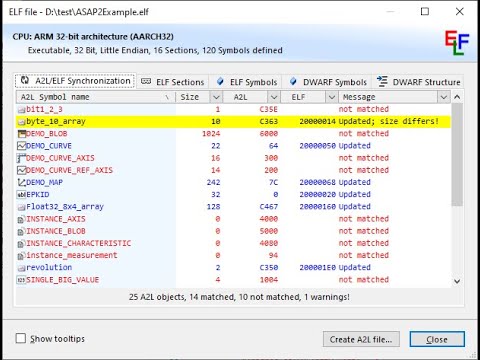
Task: Click the ELF Sections tab icon
Action: click(x=146, y=81)
